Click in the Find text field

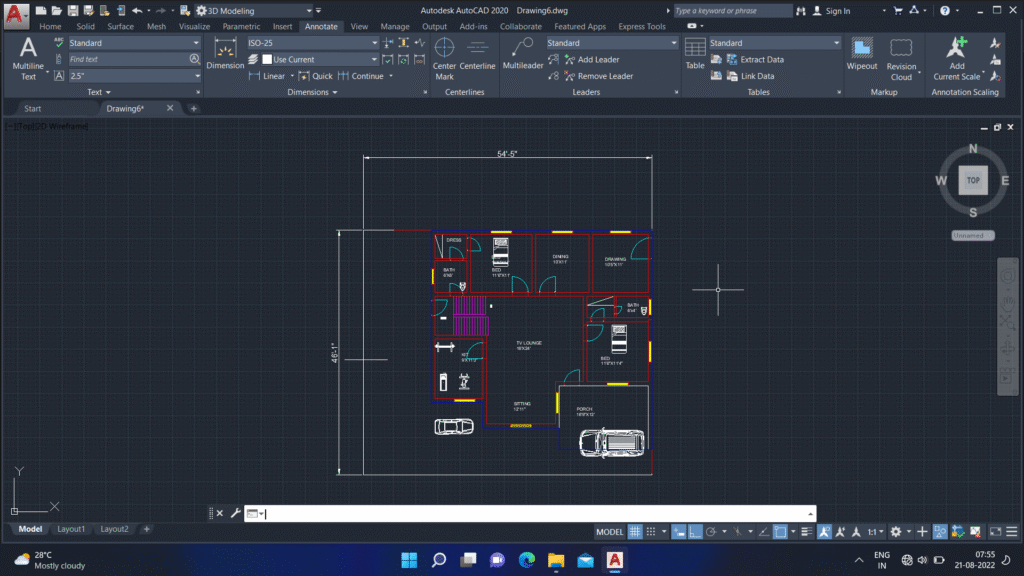(x=128, y=59)
